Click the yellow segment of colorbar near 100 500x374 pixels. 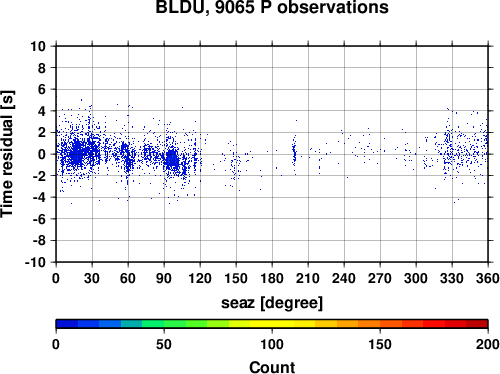272,324
